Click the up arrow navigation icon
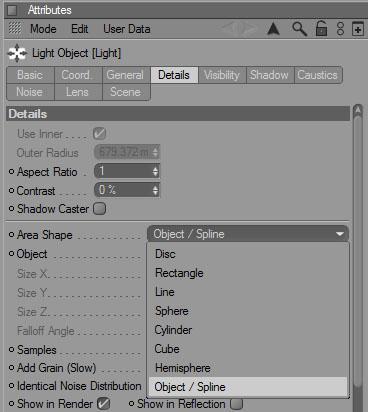 pyautogui.click(x=273, y=29)
